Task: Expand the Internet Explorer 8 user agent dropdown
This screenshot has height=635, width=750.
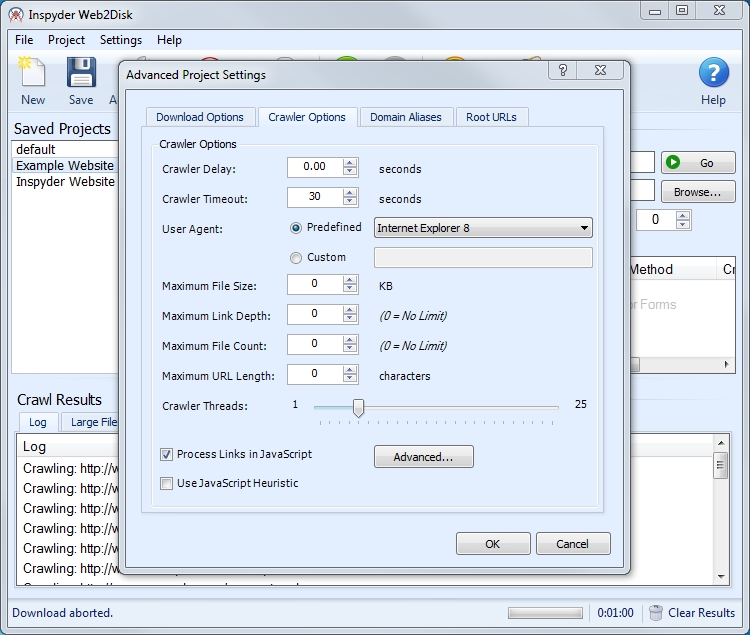Action: click(584, 228)
